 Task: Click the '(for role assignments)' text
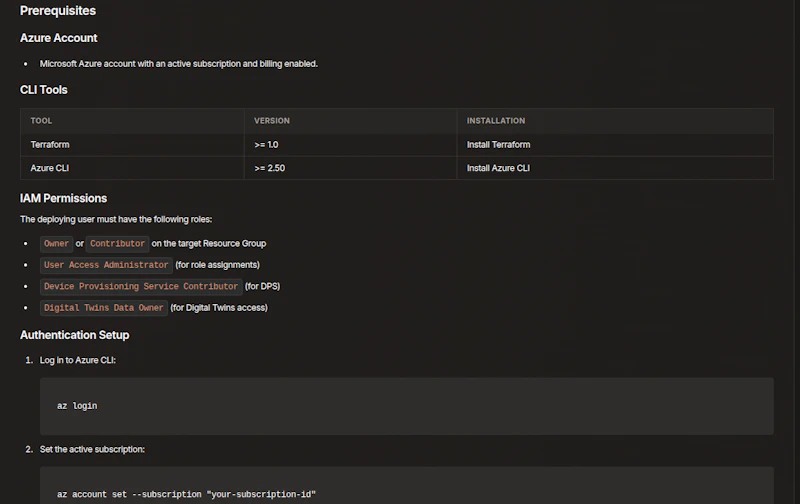[217, 265]
